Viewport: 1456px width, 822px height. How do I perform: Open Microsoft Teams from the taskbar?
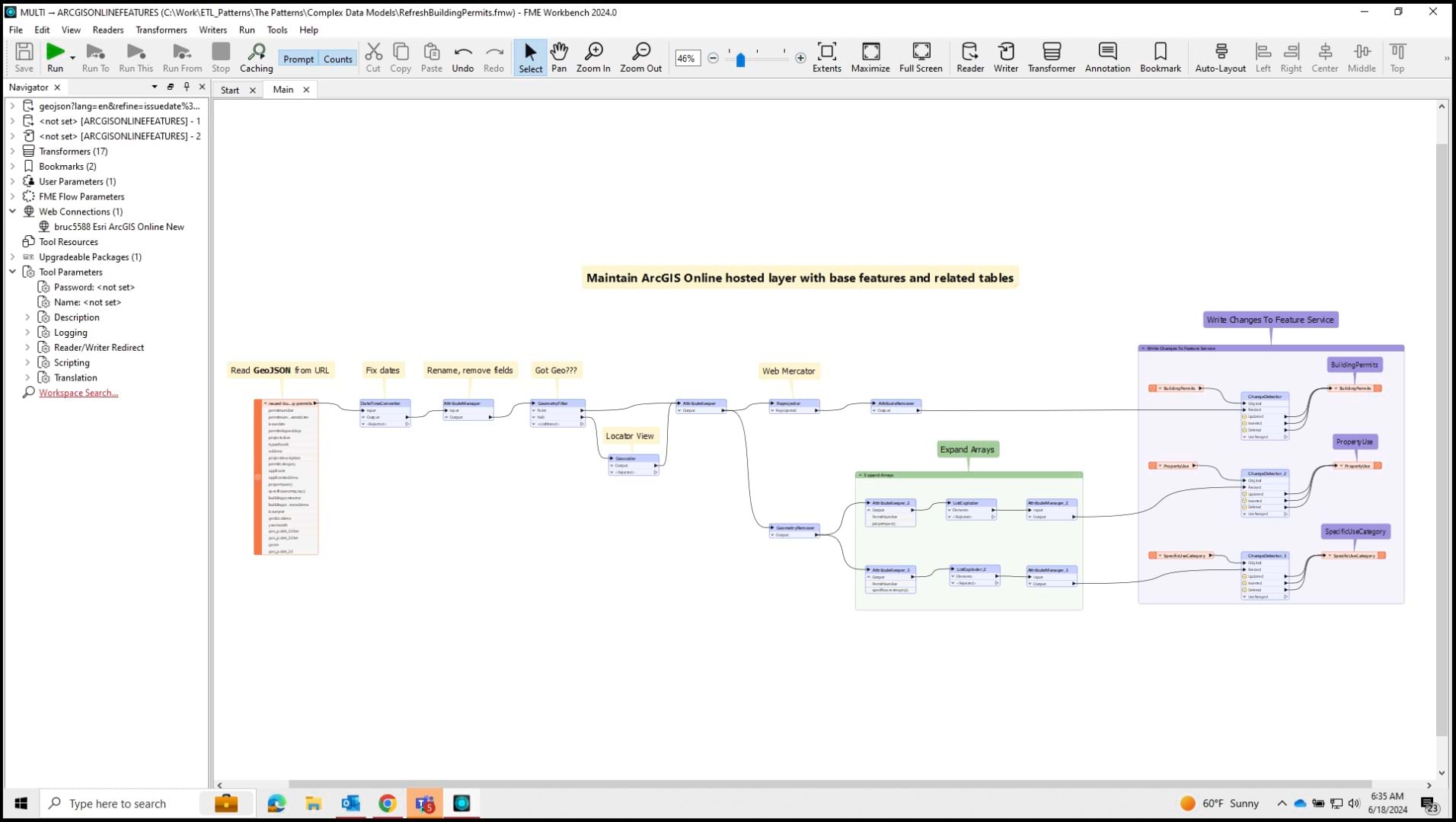coord(424,803)
